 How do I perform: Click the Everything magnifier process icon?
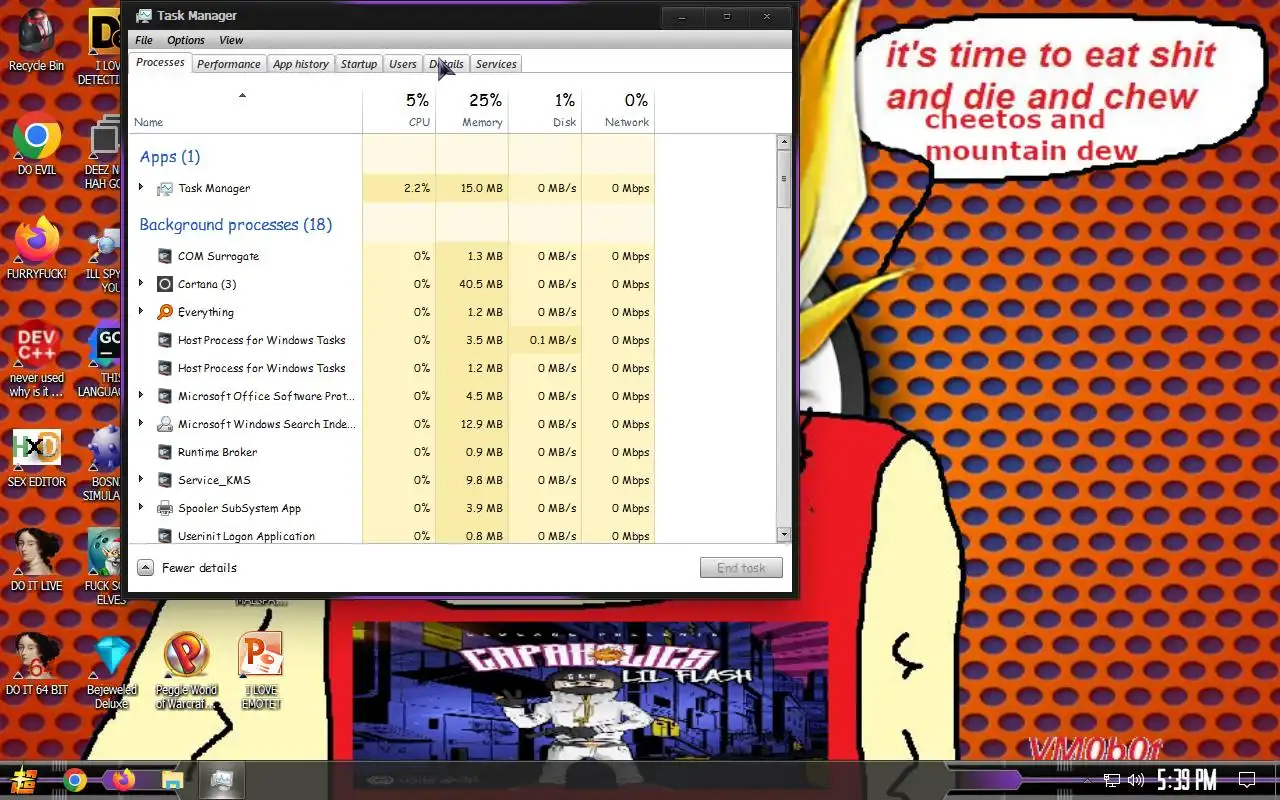pos(165,312)
